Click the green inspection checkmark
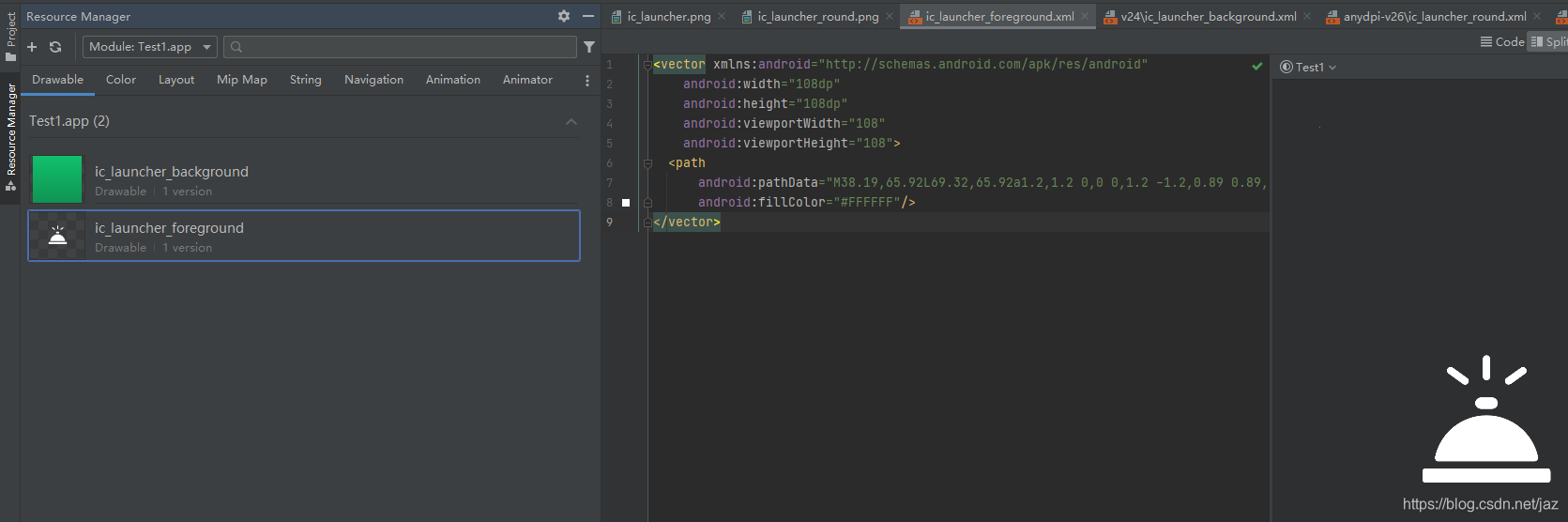Image resolution: width=1568 pixels, height=522 pixels. pos(1257,66)
